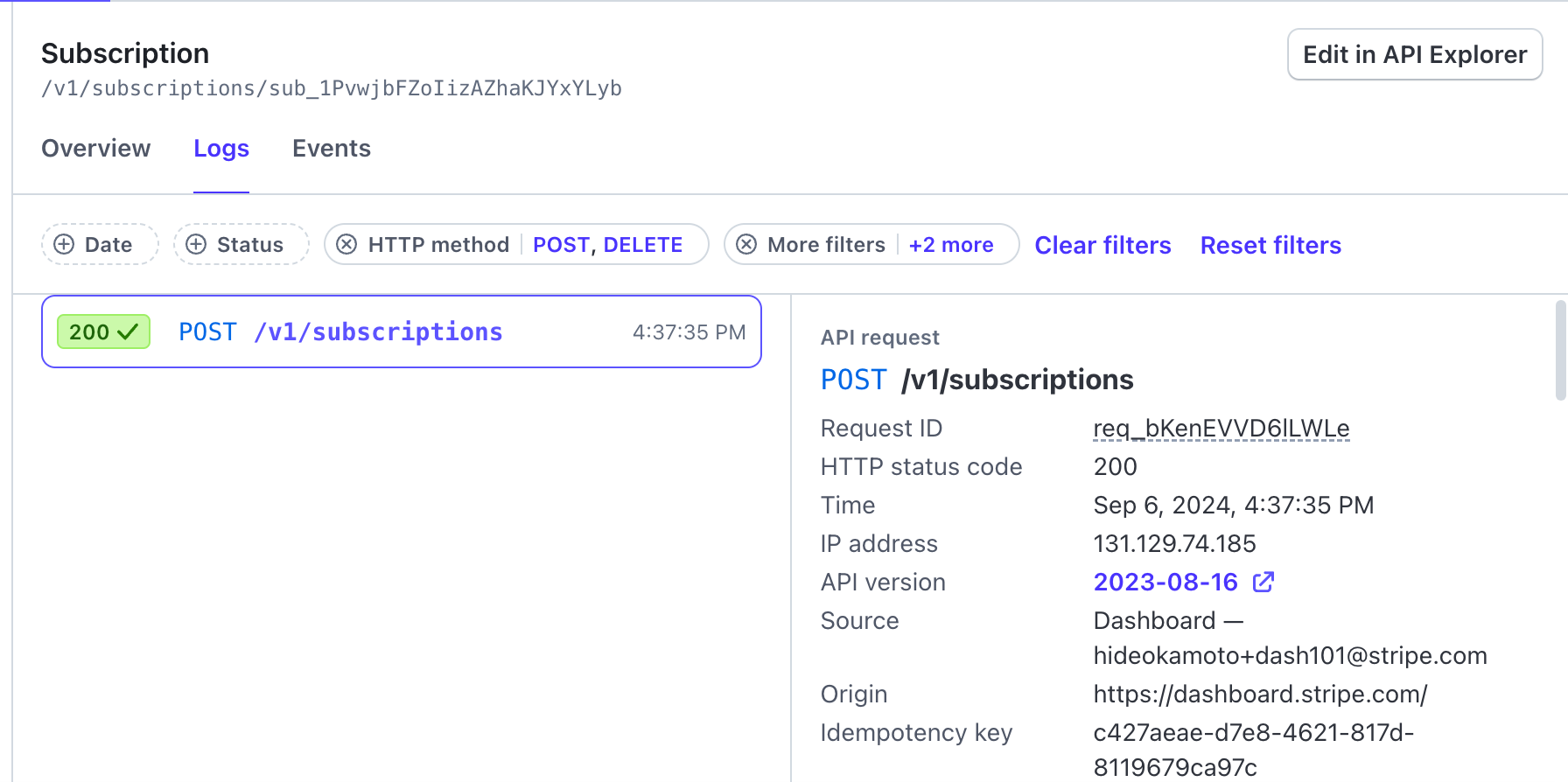Remove More filters via its X icon

coord(746,245)
